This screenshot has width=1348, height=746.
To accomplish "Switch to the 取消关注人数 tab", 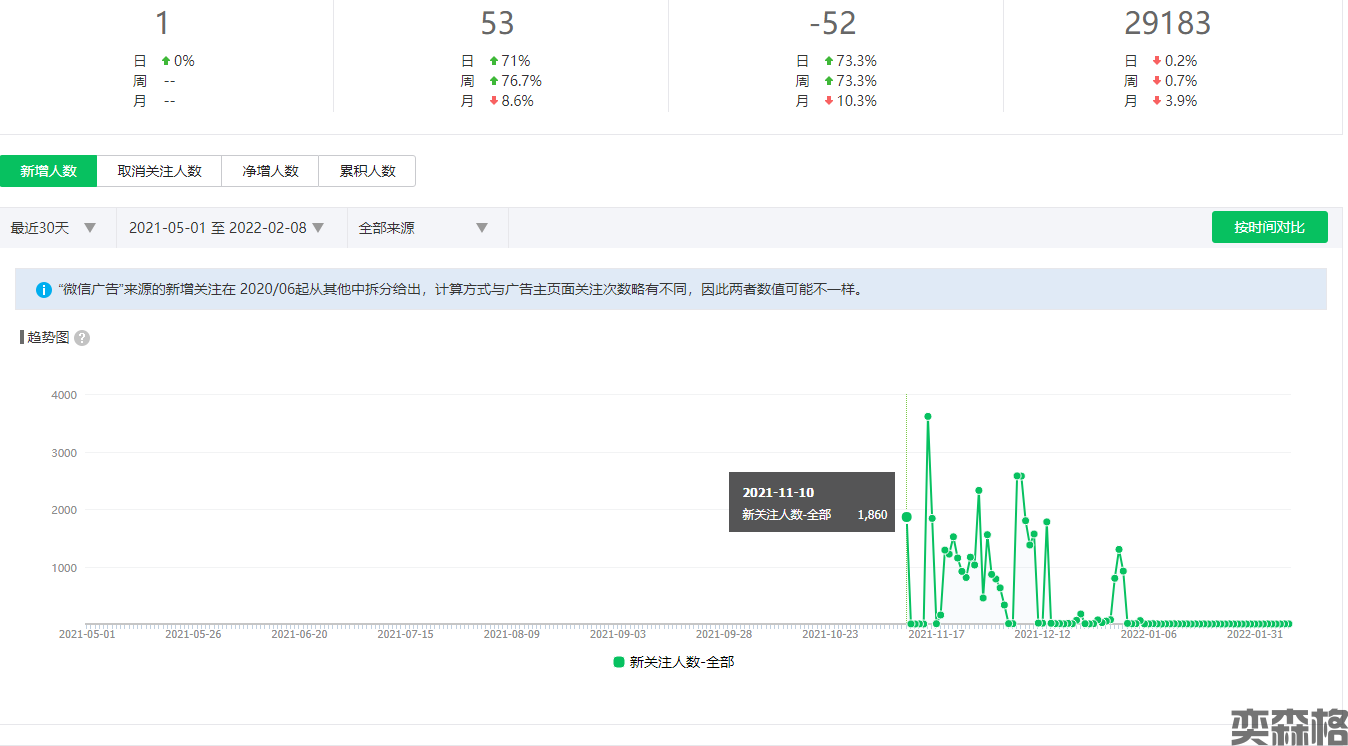I will point(159,171).
